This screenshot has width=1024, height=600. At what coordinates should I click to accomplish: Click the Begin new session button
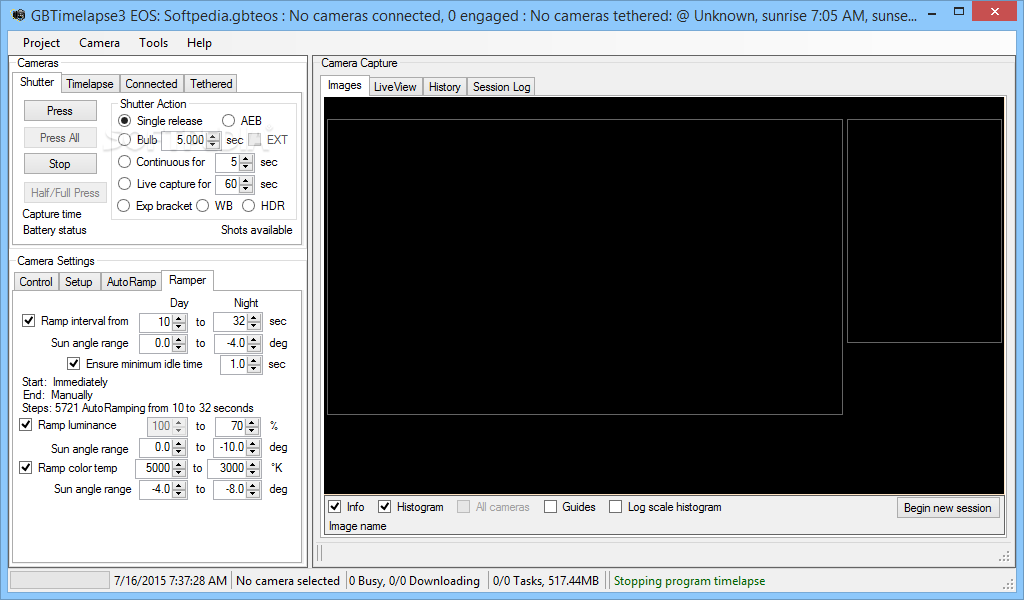(948, 508)
